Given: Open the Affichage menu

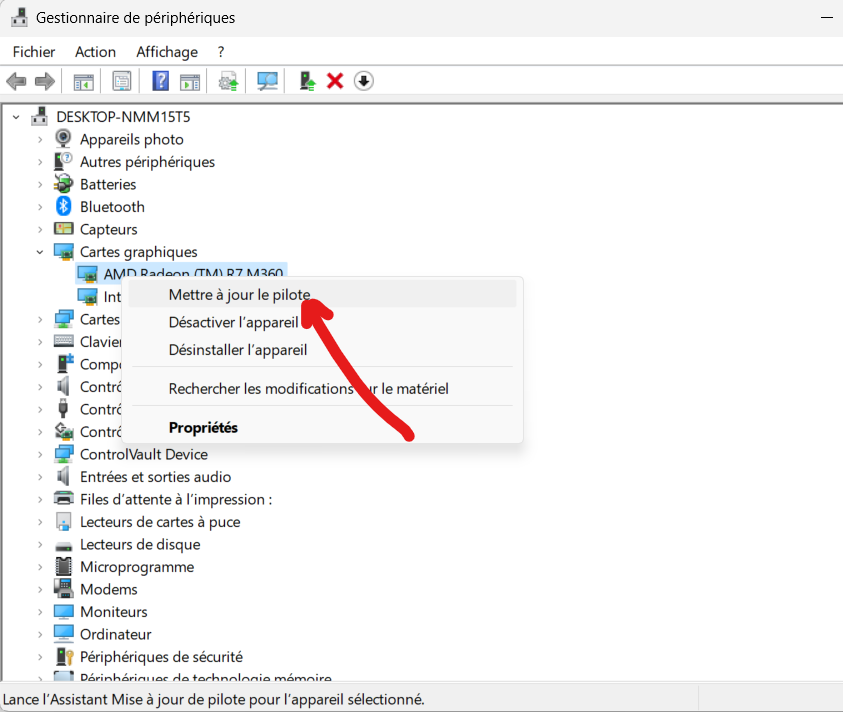Looking at the screenshot, I should tap(166, 51).
